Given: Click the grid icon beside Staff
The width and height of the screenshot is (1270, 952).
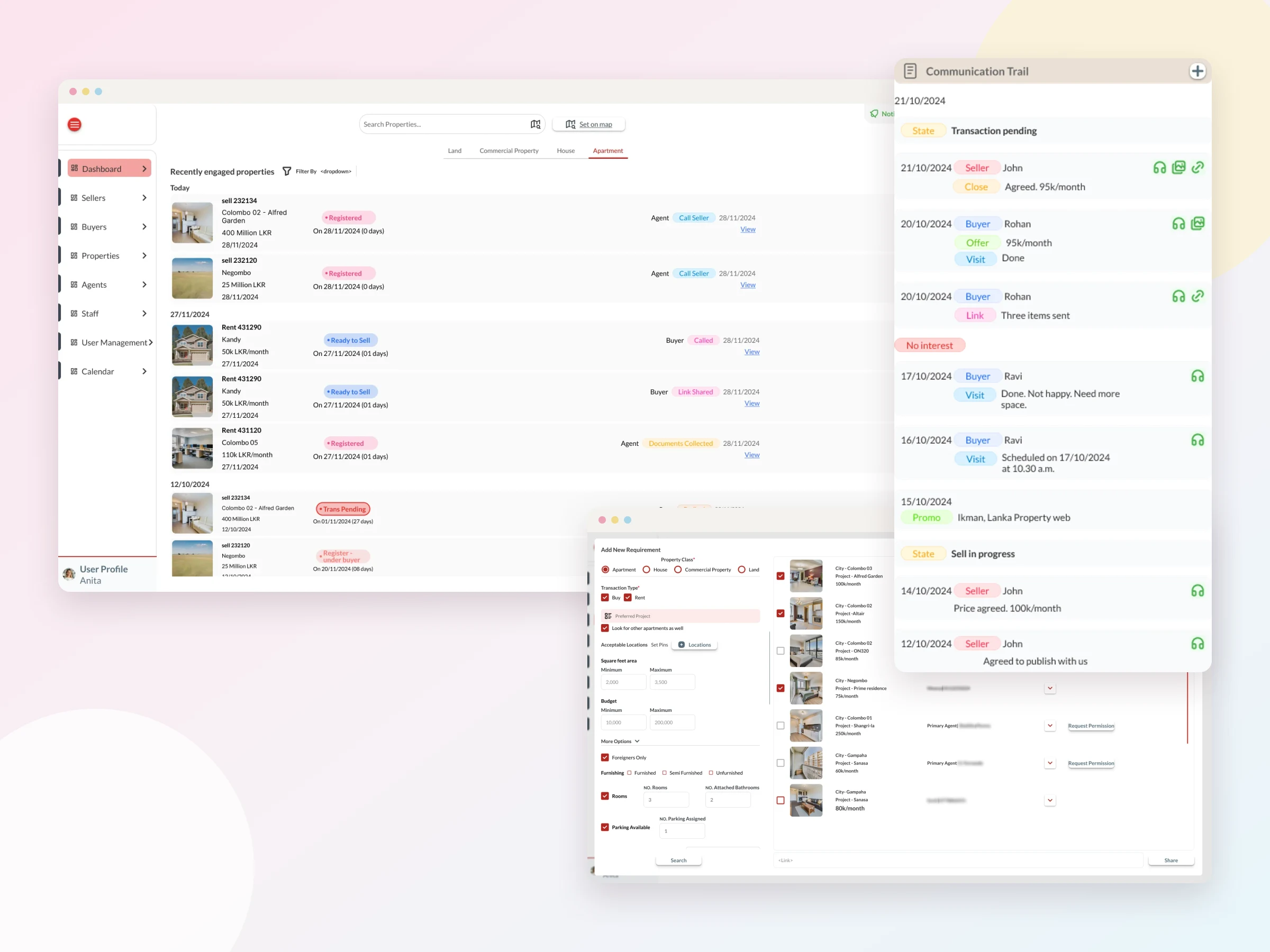Looking at the screenshot, I should tap(74, 313).
